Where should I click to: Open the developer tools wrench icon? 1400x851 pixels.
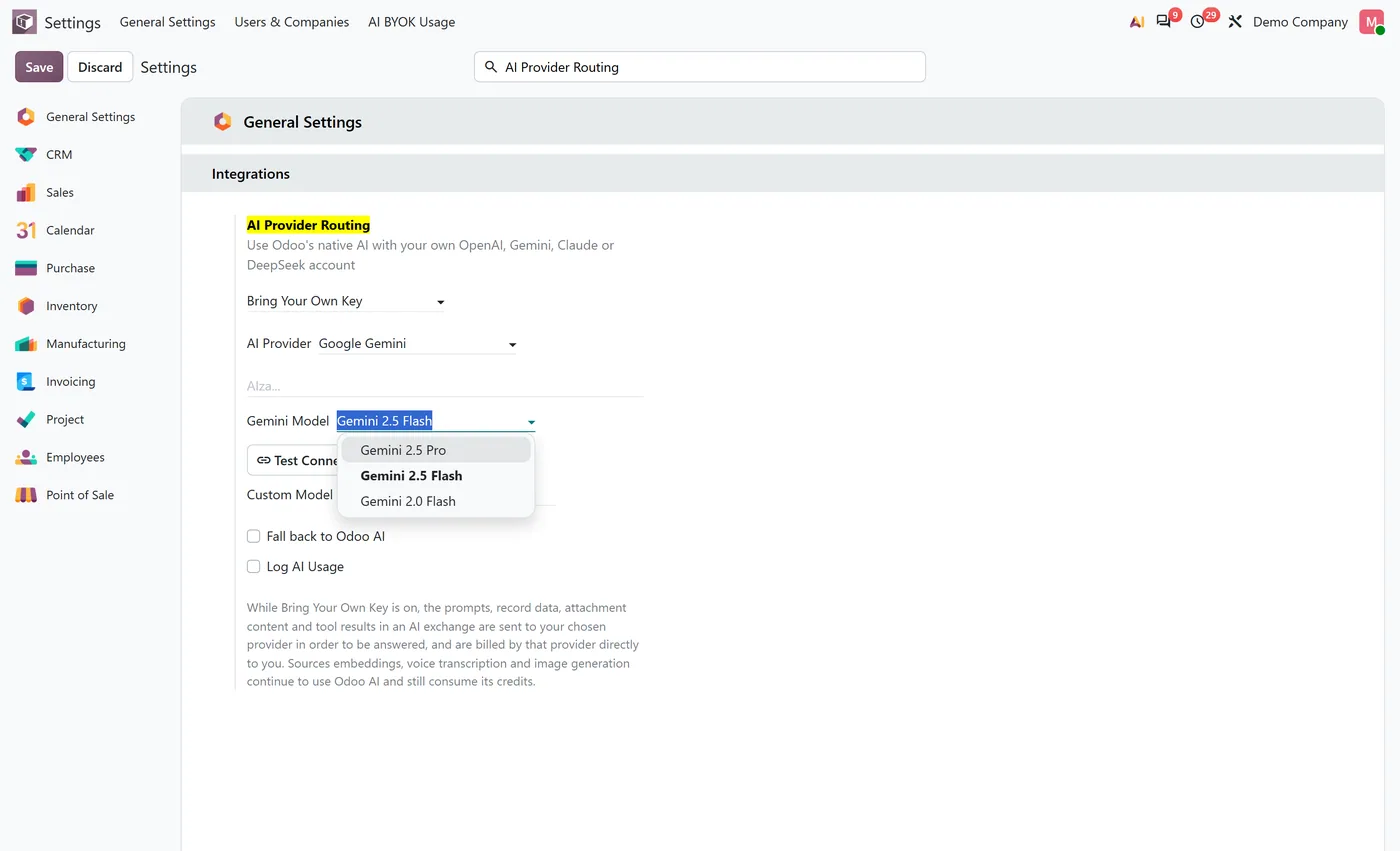tap(1235, 21)
